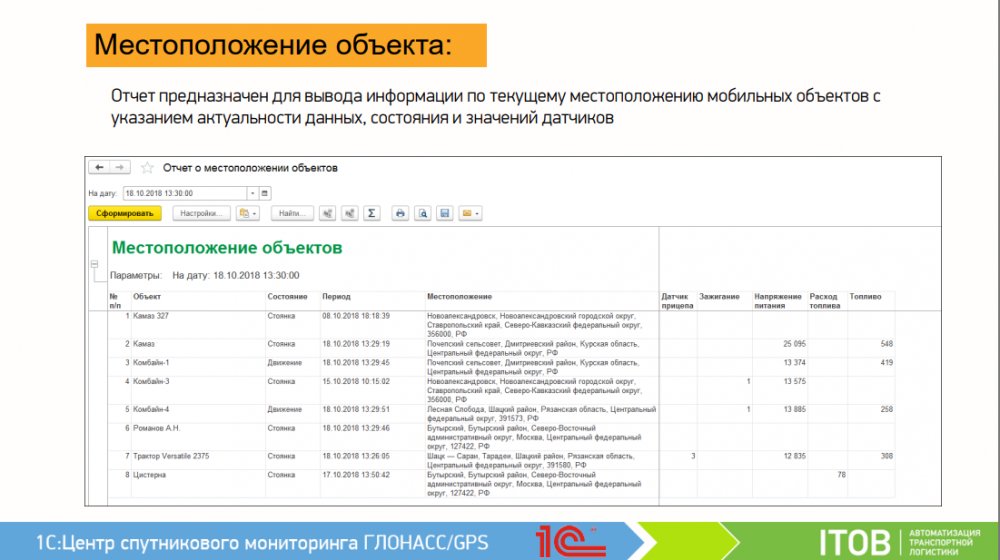This screenshot has height=560, width=1000.
Task: Open the send by email dropdown
Action: 470,213
